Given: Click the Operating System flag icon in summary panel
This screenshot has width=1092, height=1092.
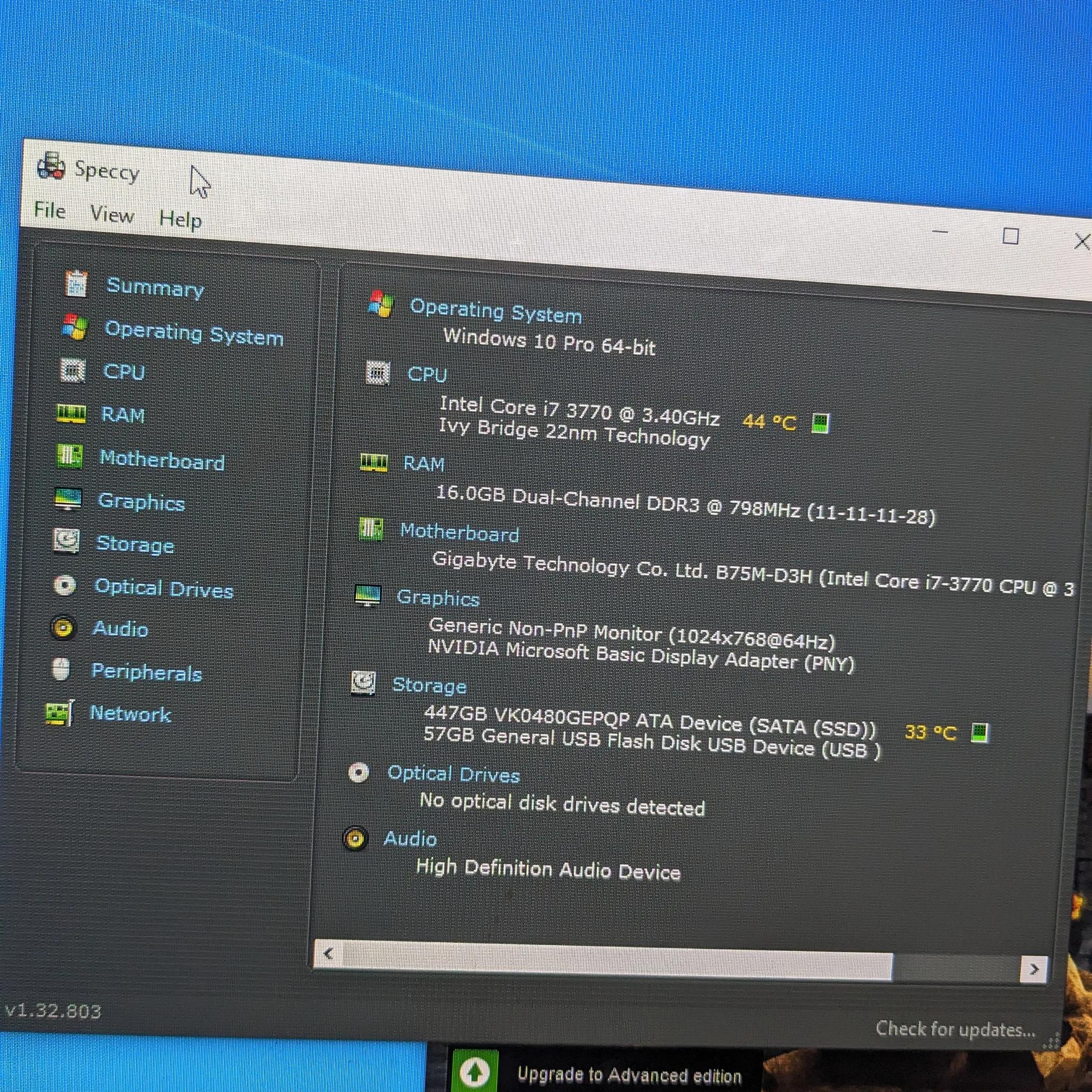Looking at the screenshot, I should pos(380,304).
